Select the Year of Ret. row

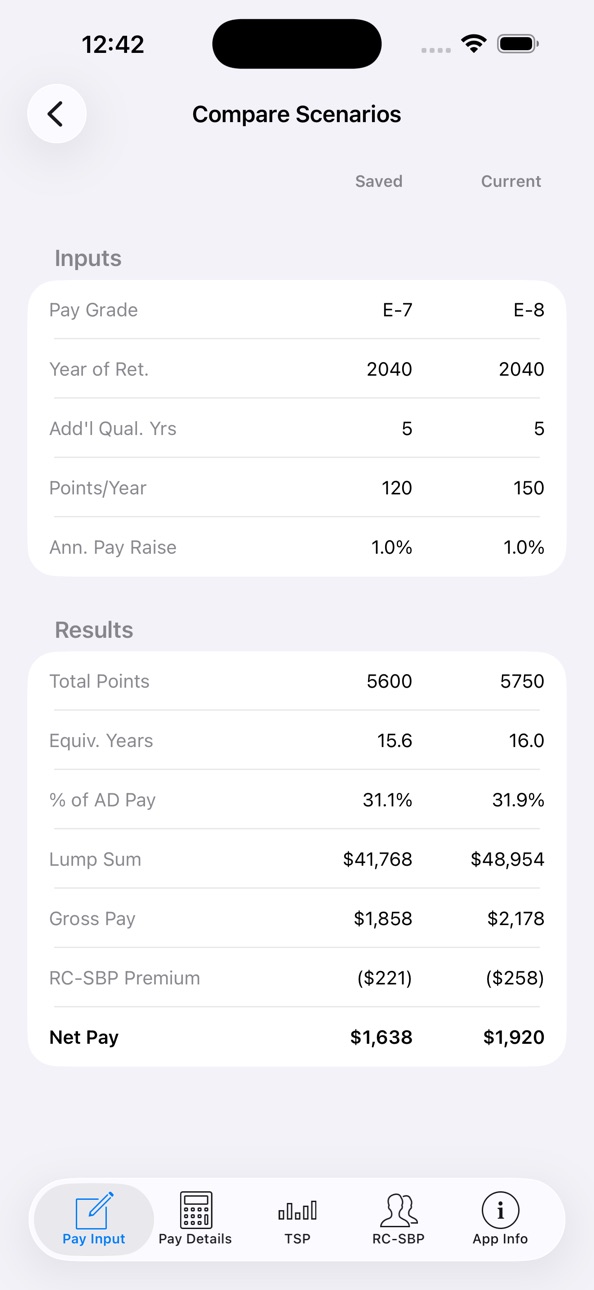[x=297, y=369]
